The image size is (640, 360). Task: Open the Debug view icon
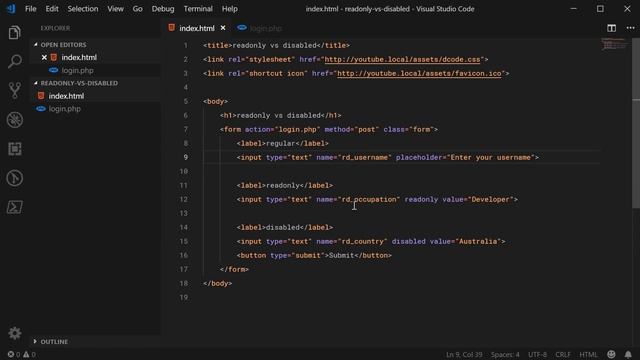[x=14, y=120]
